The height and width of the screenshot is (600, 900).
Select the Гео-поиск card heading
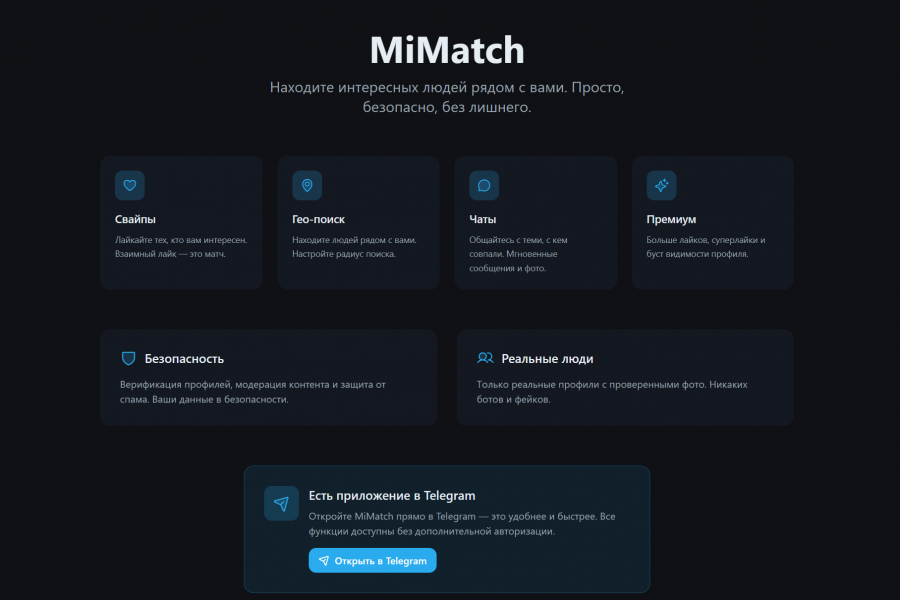click(318, 219)
